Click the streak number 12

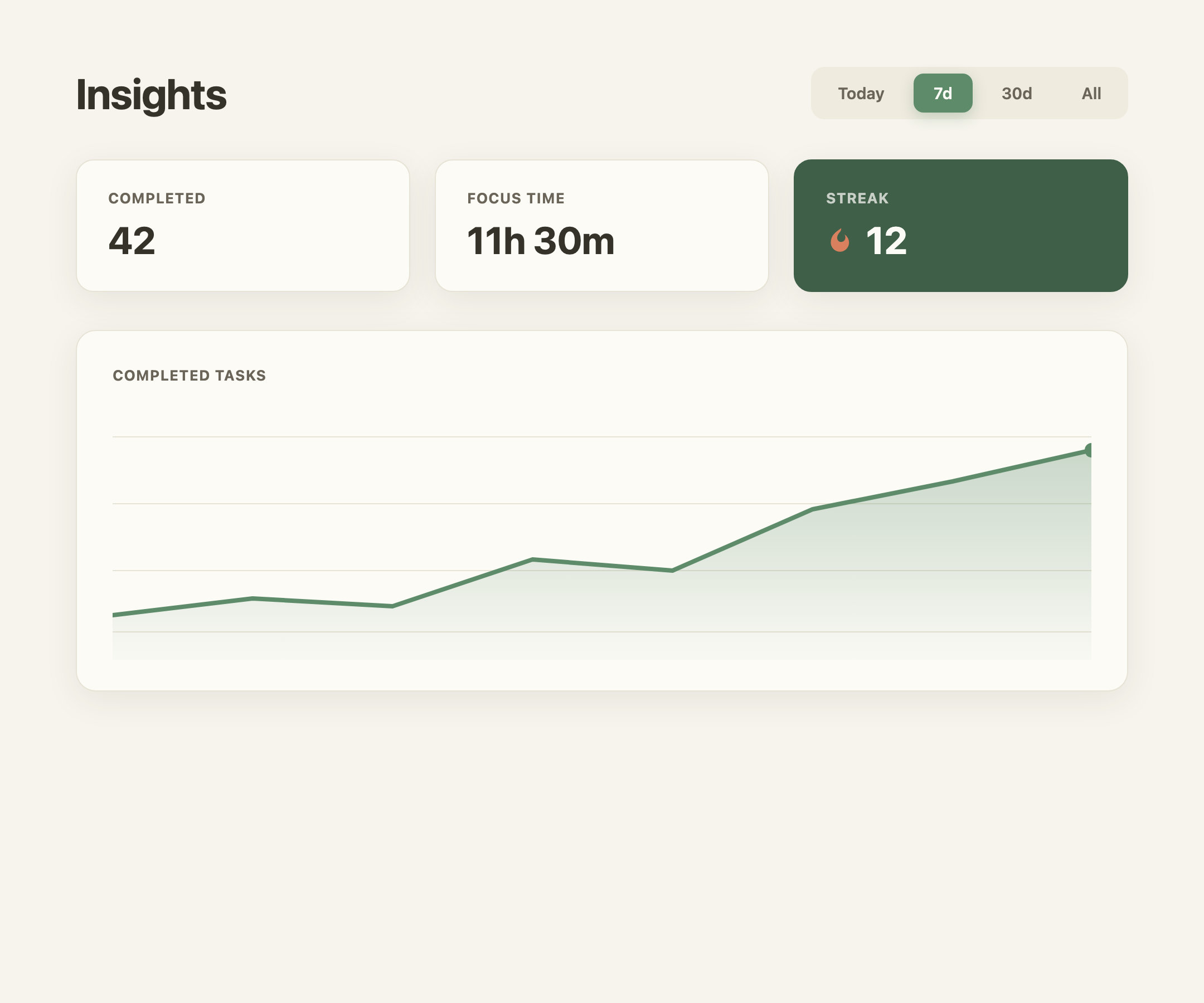coord(886,241)
